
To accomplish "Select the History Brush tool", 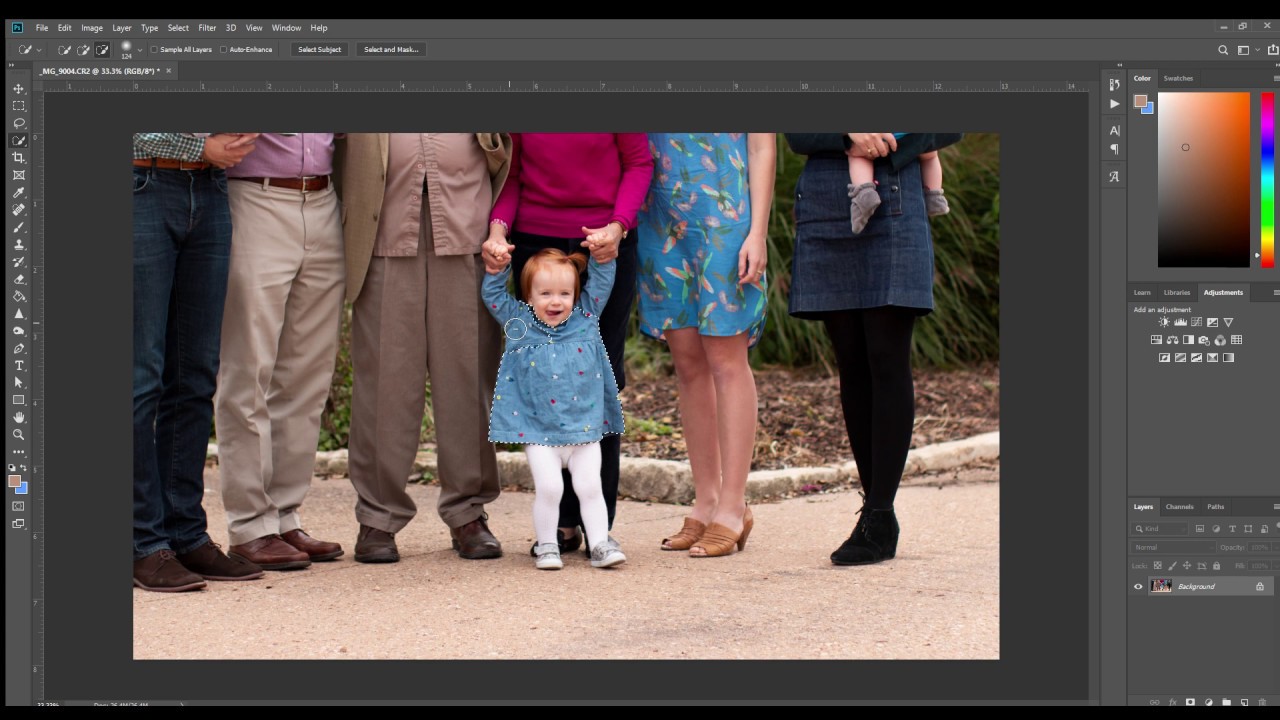I will tap(19, 262).
